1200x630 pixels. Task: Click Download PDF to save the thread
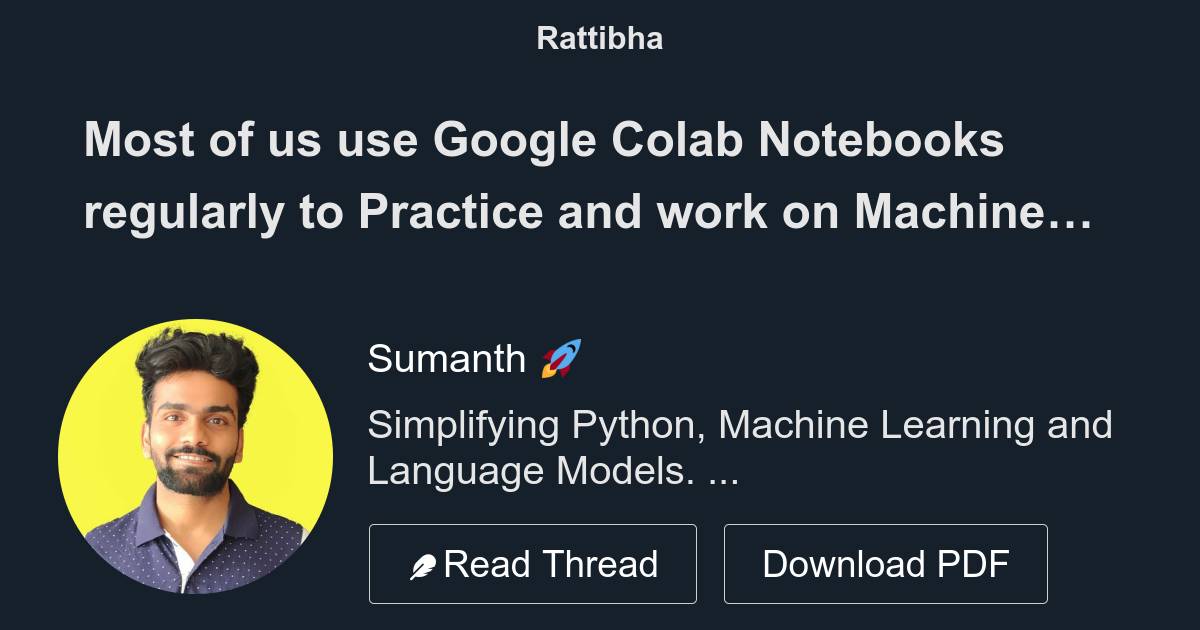886,563
